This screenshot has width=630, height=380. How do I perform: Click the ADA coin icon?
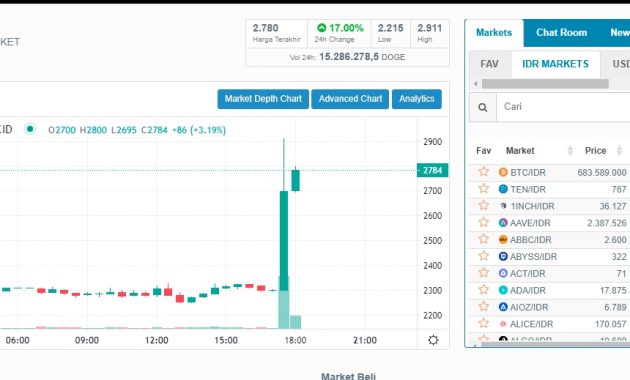[x=503, y=290]
